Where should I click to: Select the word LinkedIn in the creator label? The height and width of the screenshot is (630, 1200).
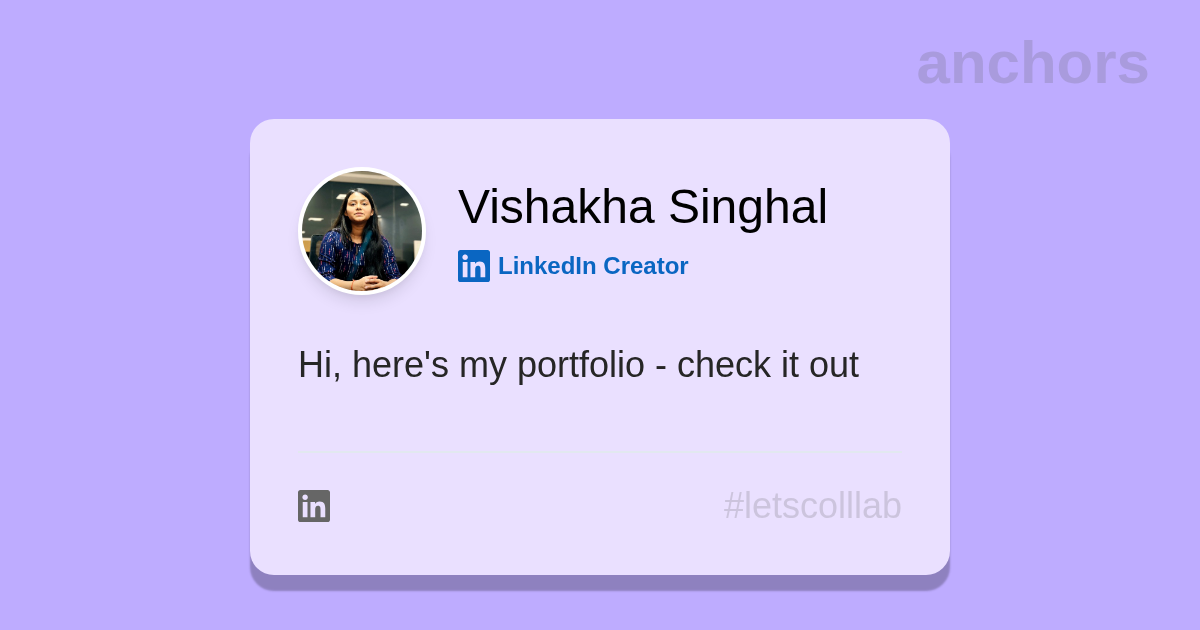[547, 266]
